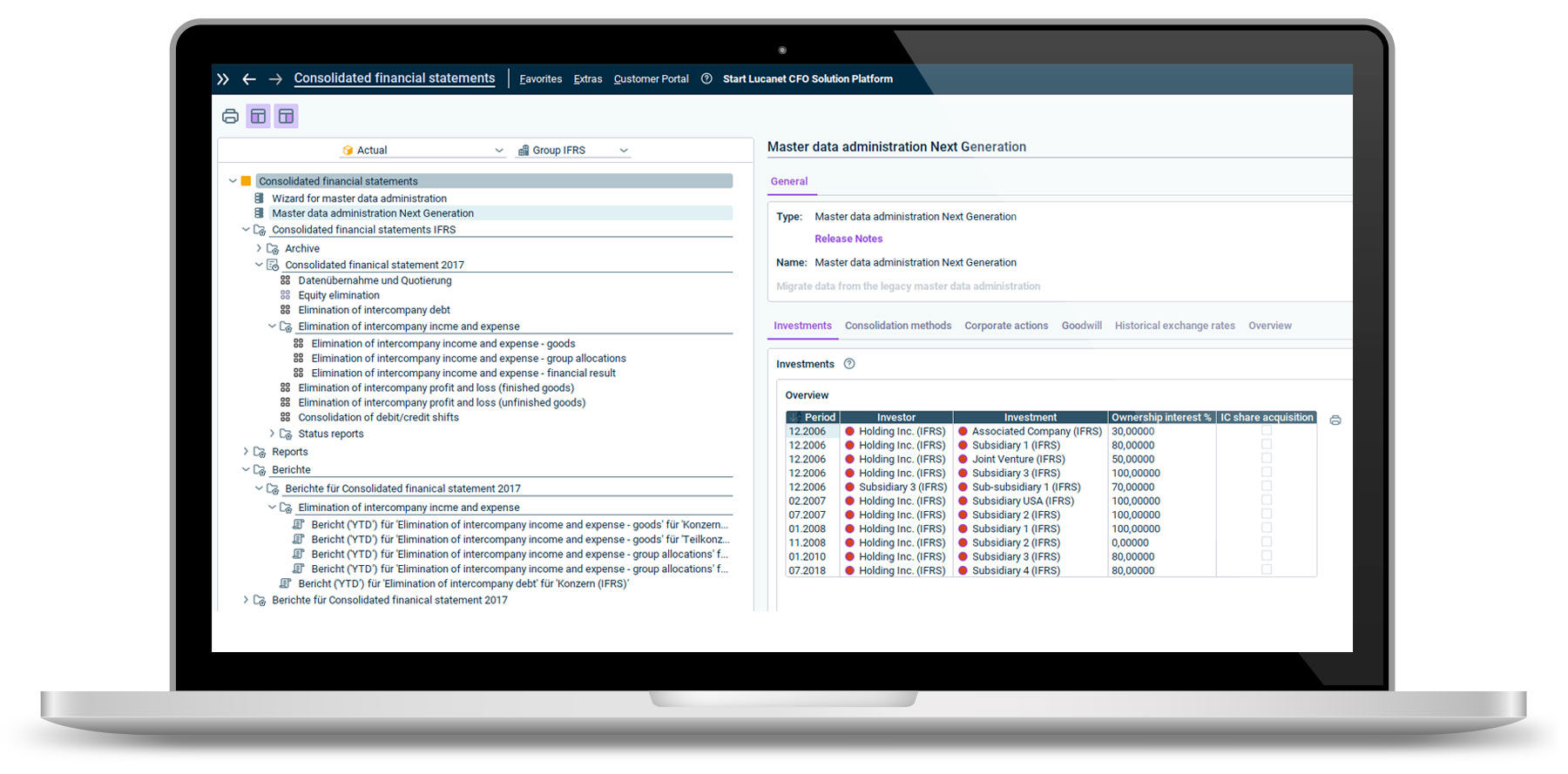This screenshot has height=774, width=1568.
Task: Click the Archive folder icon
Action: (273, 248)
